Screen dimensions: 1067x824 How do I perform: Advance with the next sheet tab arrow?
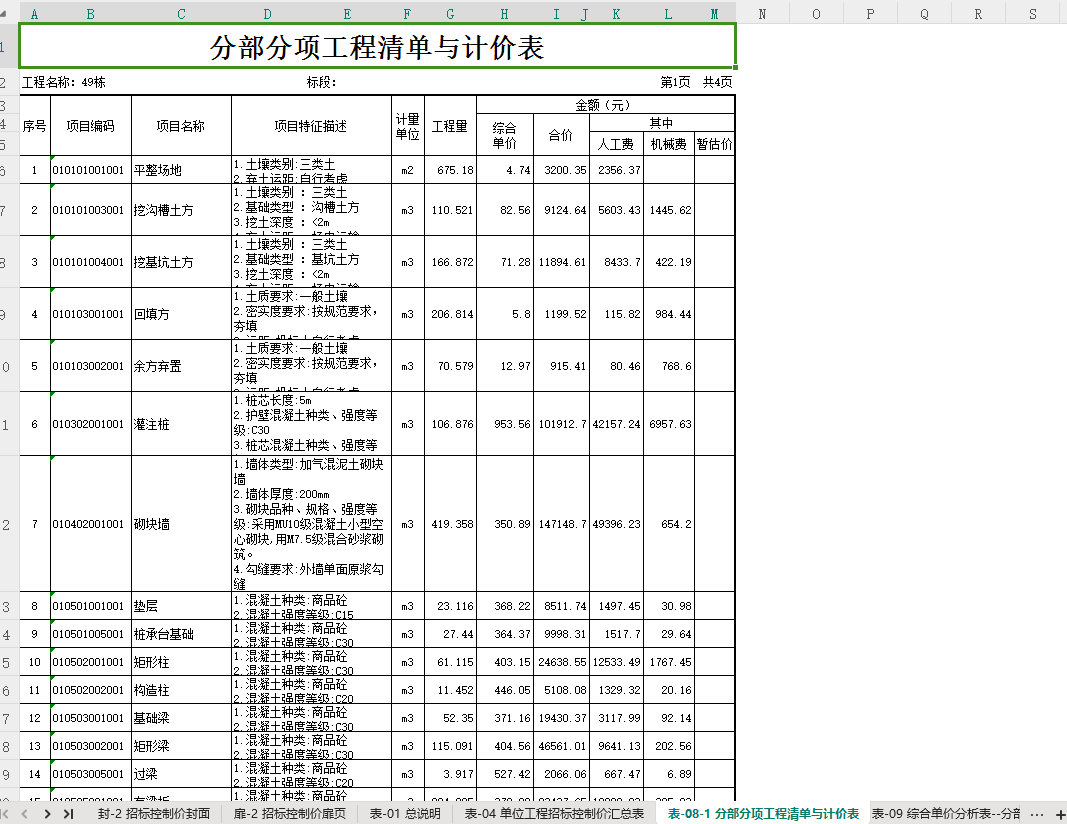click(x=47, y=814)
